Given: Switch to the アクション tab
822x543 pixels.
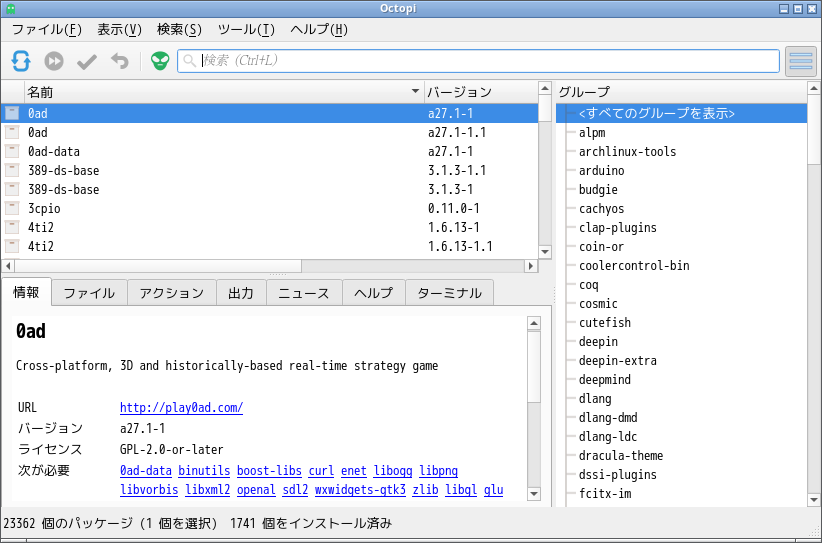Looking at the screenshot, I should point(172,293).
